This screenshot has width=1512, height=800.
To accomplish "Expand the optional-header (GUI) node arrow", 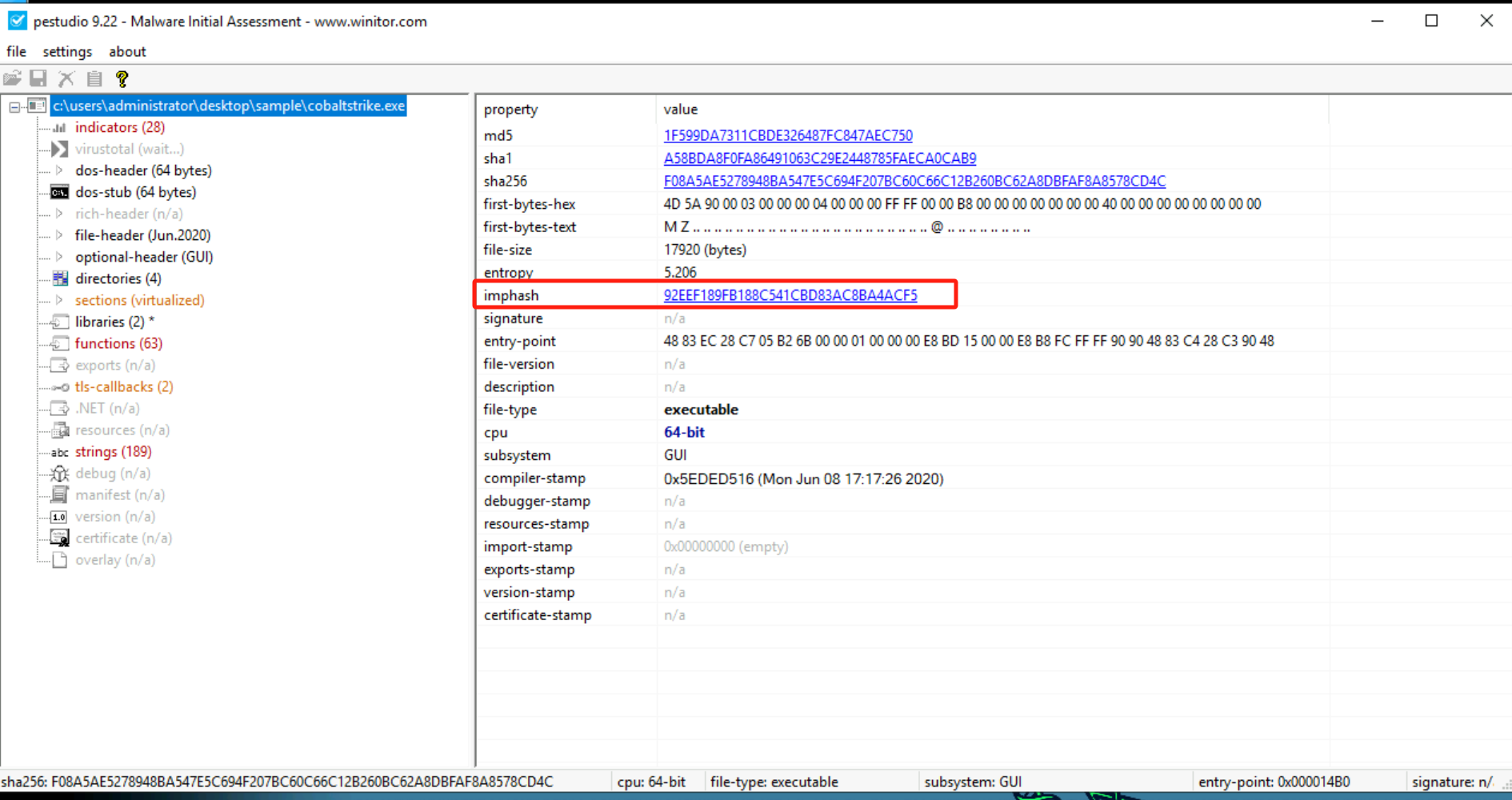I will [x=59, y=257].
